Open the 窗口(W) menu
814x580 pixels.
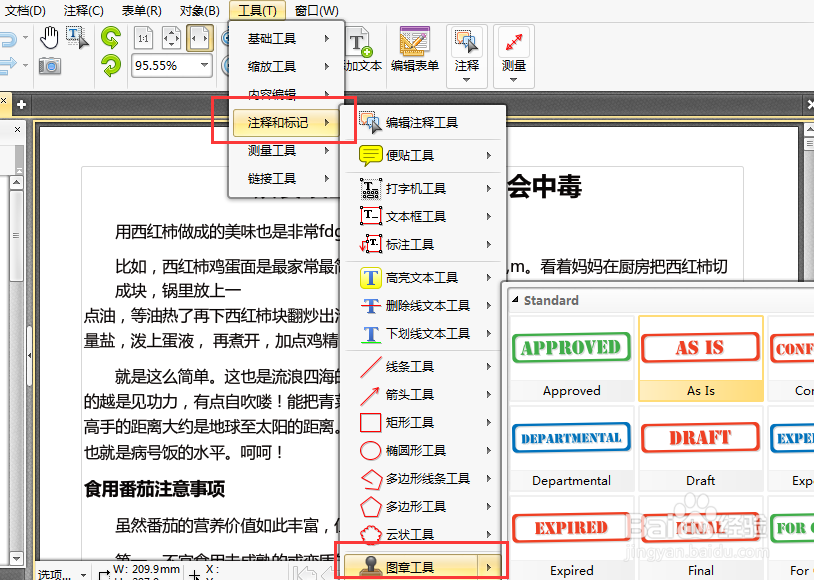(314, 10)
